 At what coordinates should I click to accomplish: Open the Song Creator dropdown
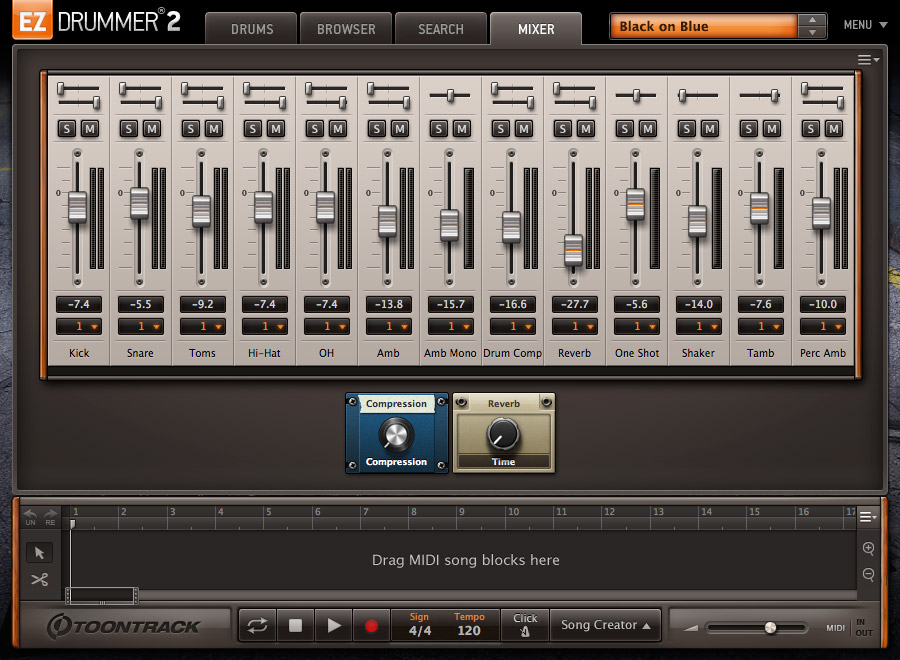coord(605,625)
